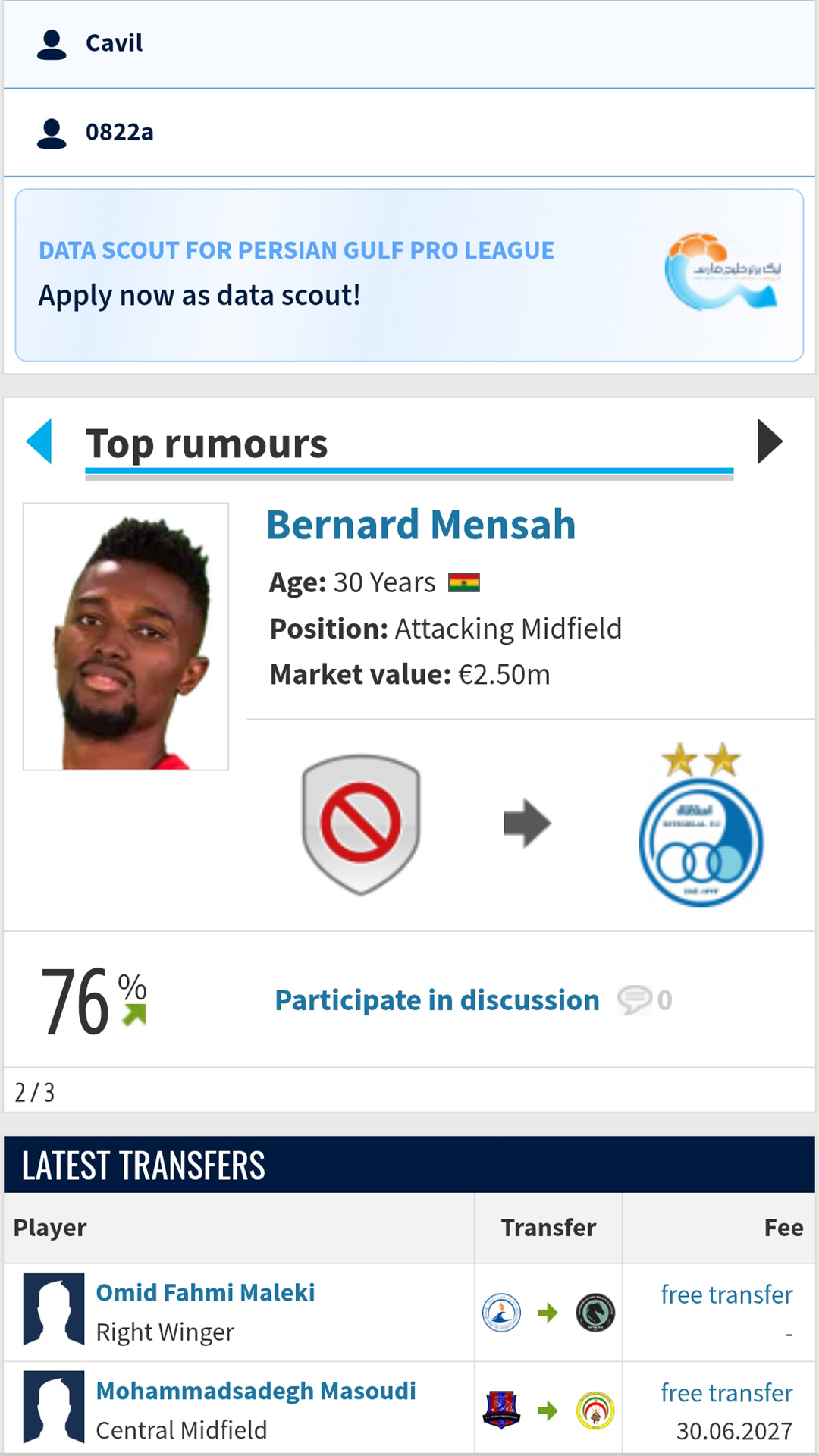This screenshot has width=819, height=1456.
Task: Tap the user icon beside 0822a
Action: click(x=52, y=133)
